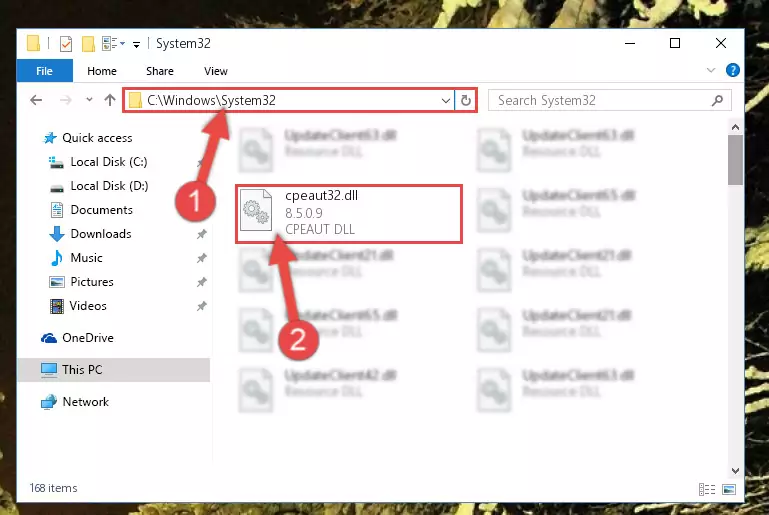The image size is (769, 515).
Task: Open Help with the blue question mark icon
Action: pos(733,71)
